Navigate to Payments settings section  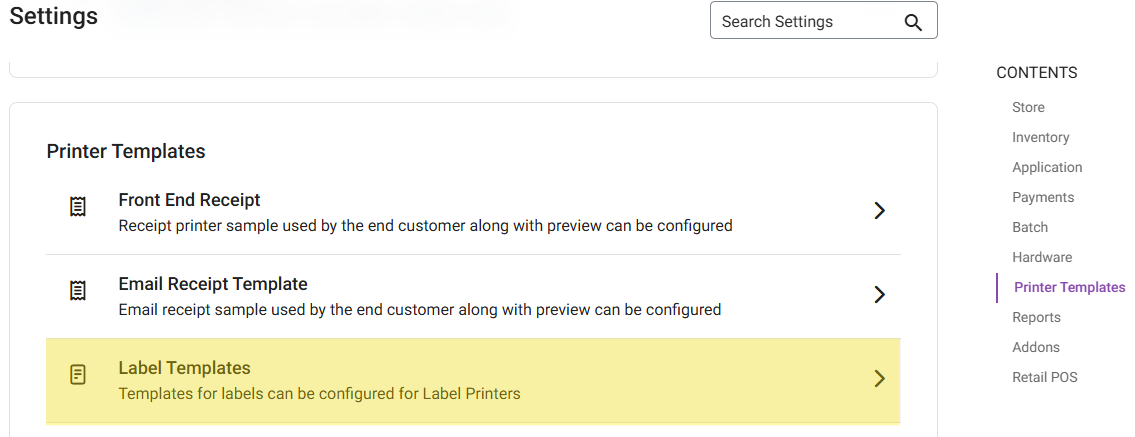tap(1043, 197)
